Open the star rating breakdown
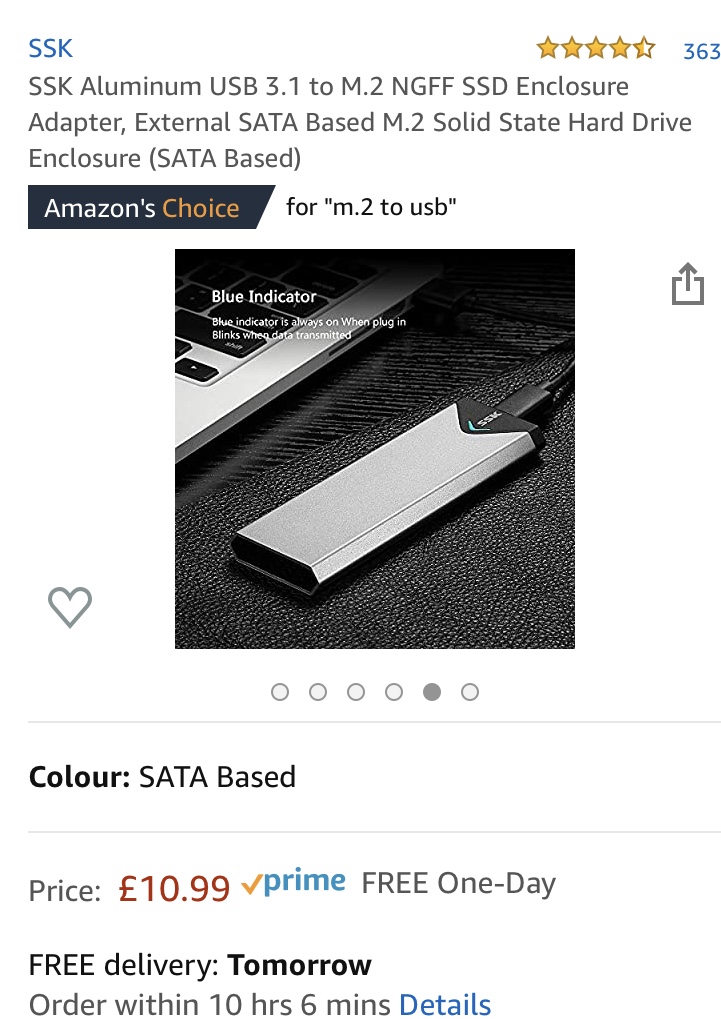This screenshot has width=721, height=1019. [x=596, y=49]
